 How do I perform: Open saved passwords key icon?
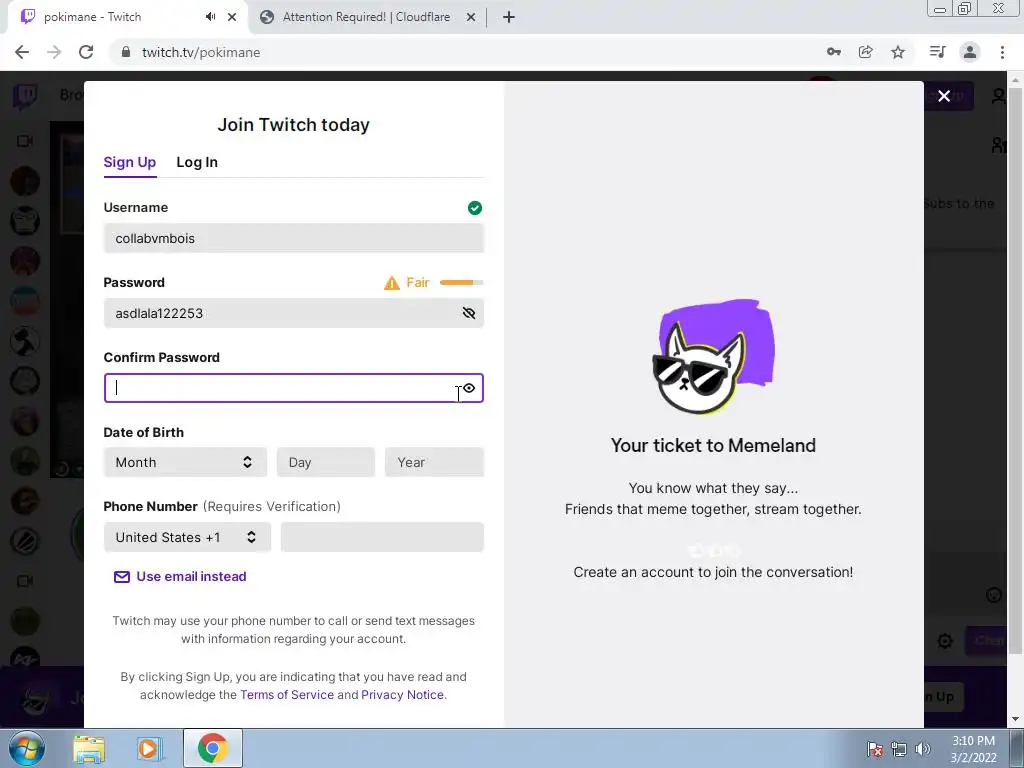(833, 52)
